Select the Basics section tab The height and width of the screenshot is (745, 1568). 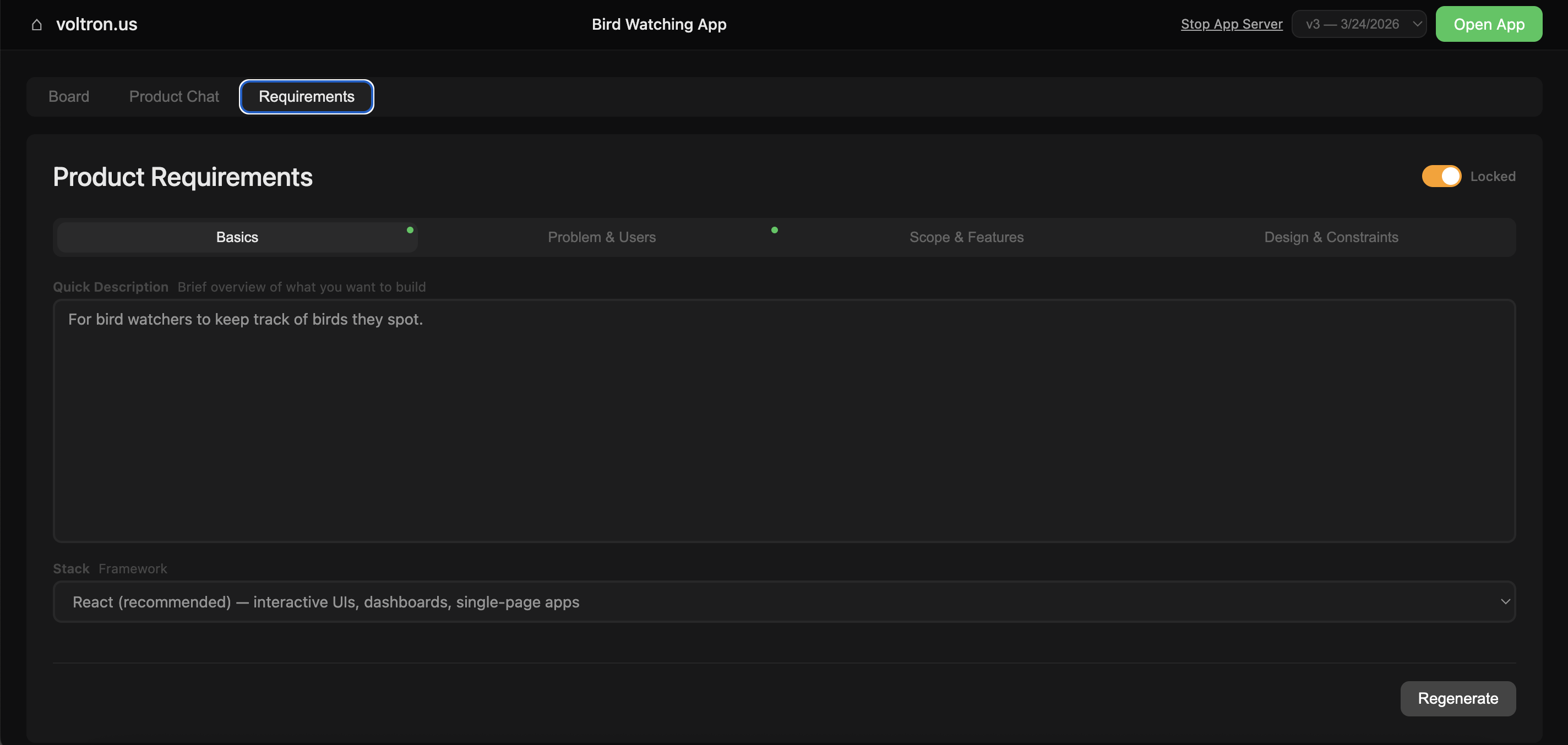click(x=237, y=237)
